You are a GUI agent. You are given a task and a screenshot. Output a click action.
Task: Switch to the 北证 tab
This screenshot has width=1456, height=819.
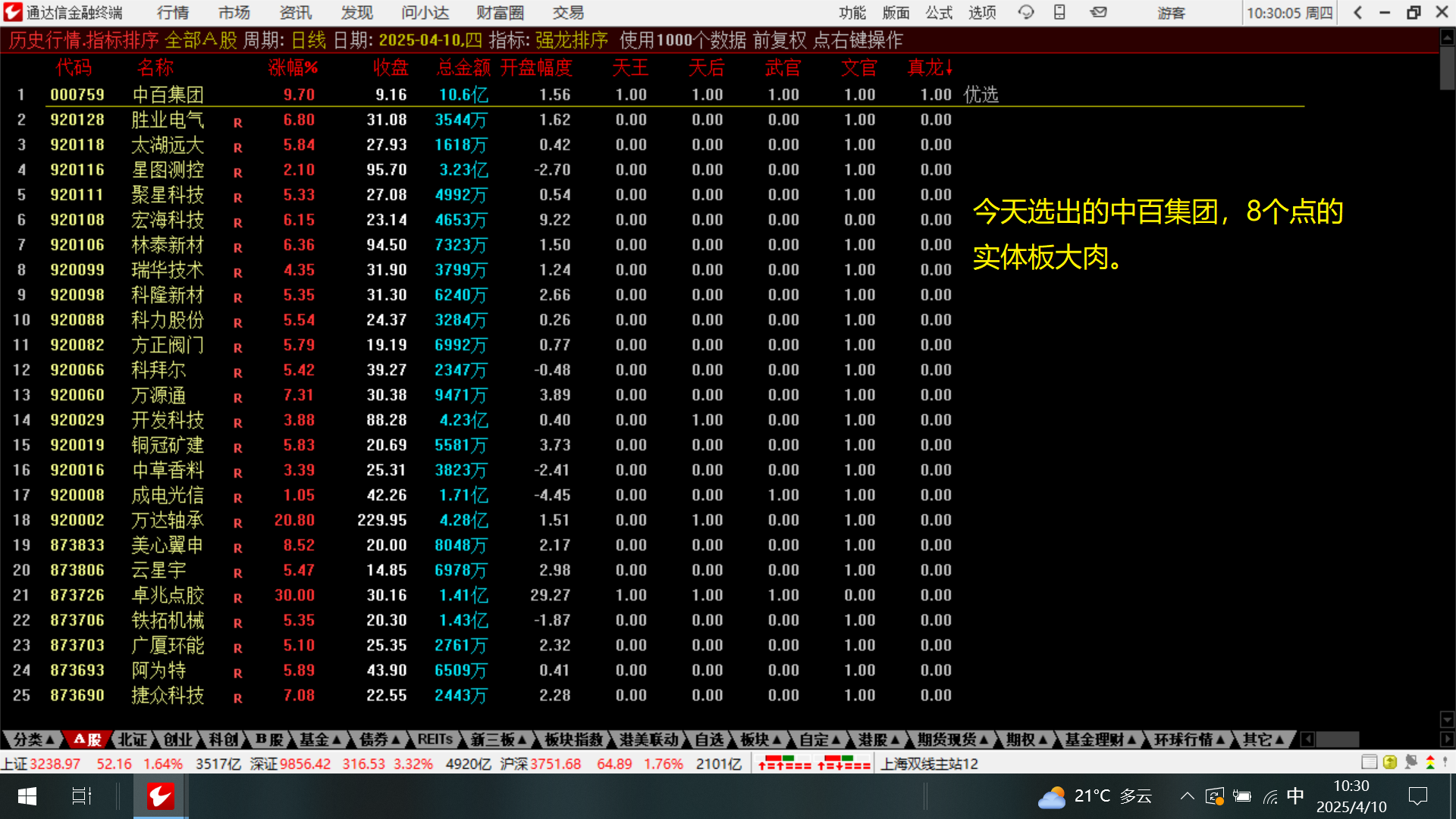click(132, 739)
